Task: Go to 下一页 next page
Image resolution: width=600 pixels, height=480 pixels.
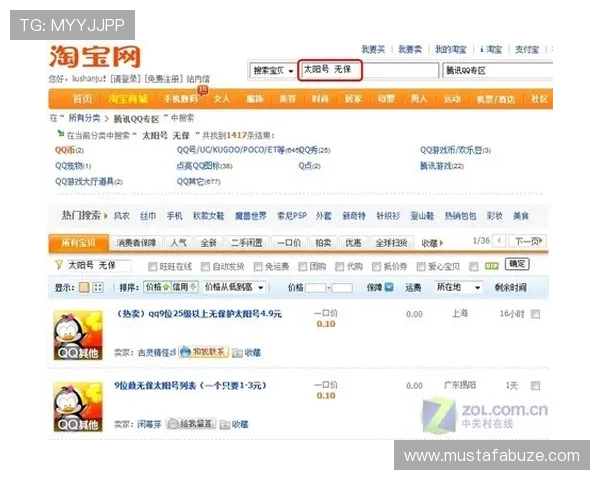Action: click(528, 241)
